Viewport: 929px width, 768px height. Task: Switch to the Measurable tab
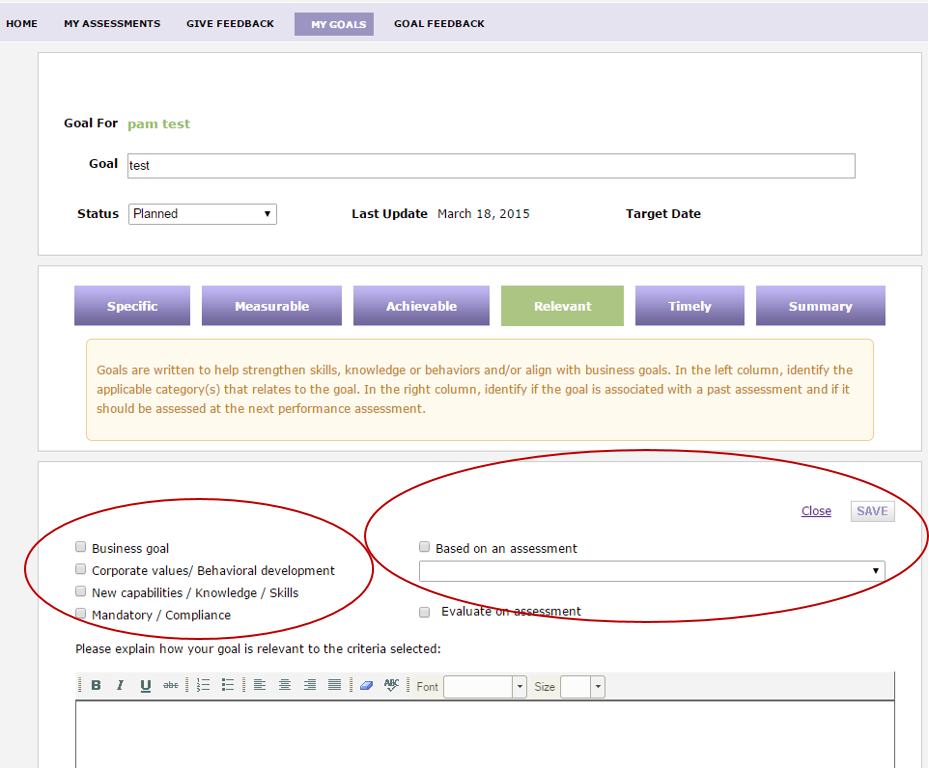[x=272, y=306]
